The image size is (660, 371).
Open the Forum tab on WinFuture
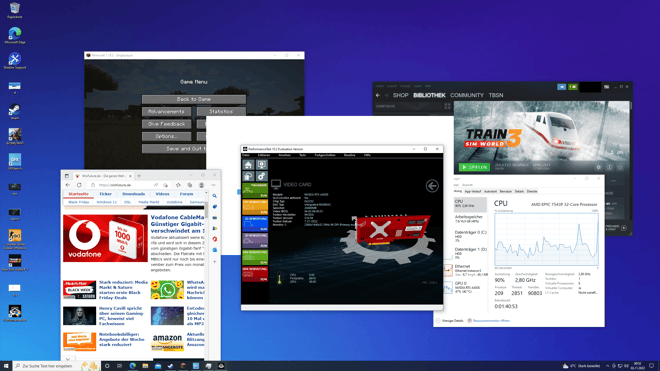(186, 194)
